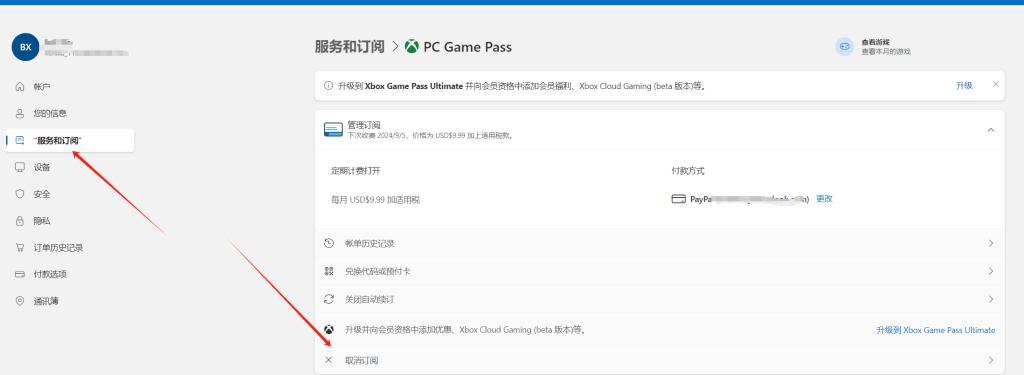Expand the 帐单历史记录 row chevron
The height and width of the screenshot is (375, 1024).
tap(991, 243)
